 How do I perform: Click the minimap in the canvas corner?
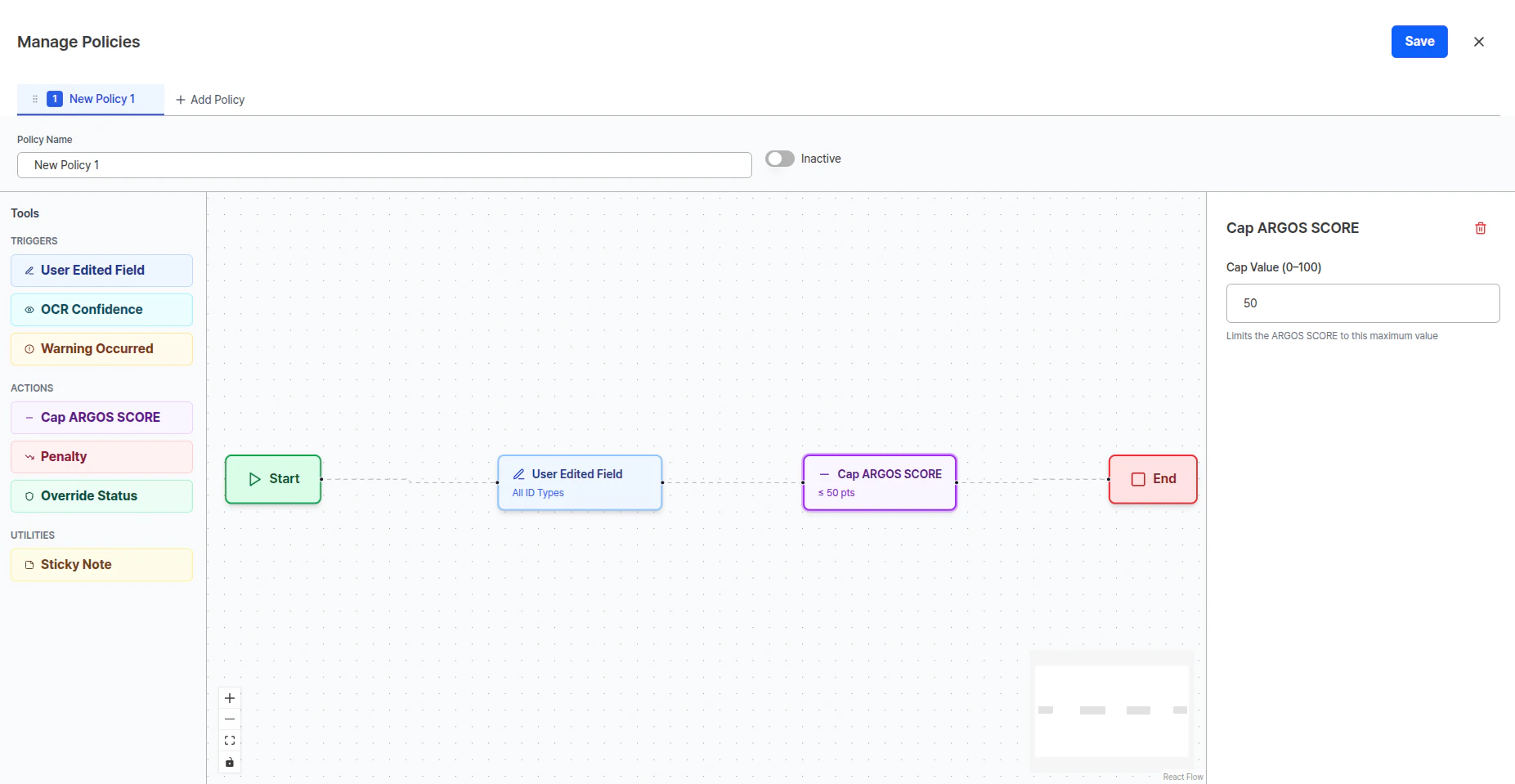point(1111,711)
